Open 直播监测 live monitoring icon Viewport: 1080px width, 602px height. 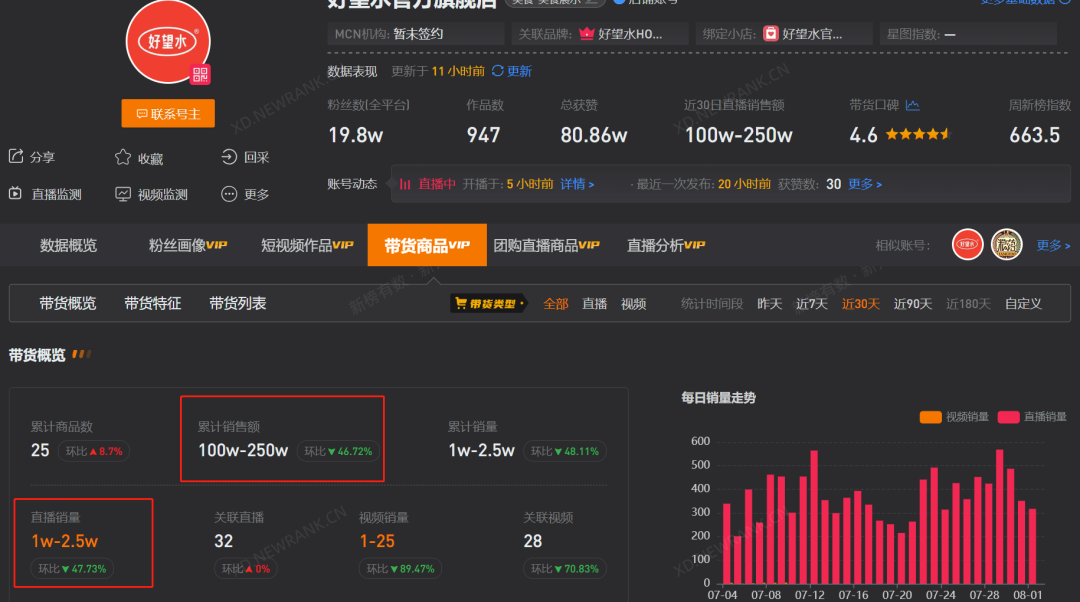[15, 194]
